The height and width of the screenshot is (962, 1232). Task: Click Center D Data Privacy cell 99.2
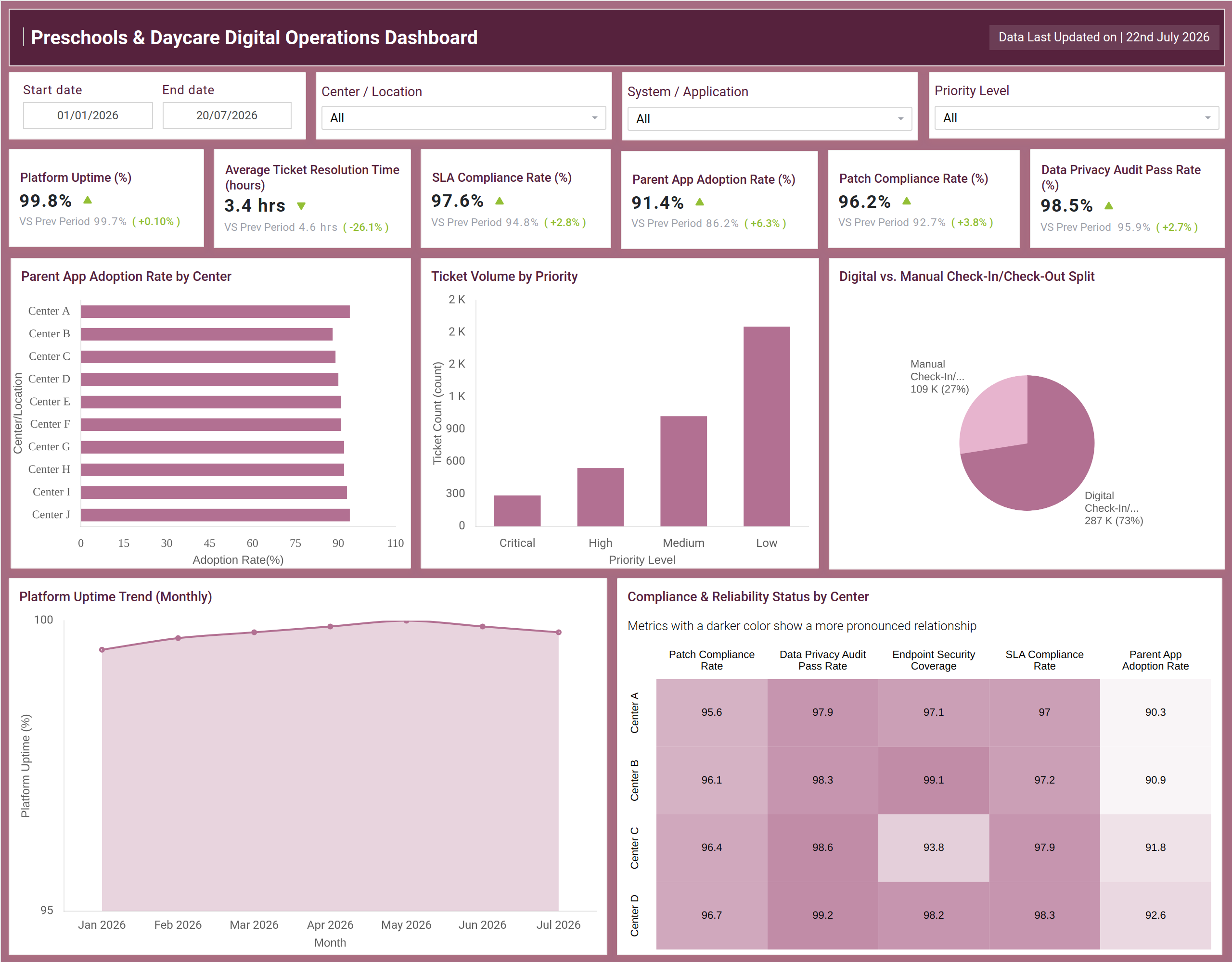tap(822, 915)
